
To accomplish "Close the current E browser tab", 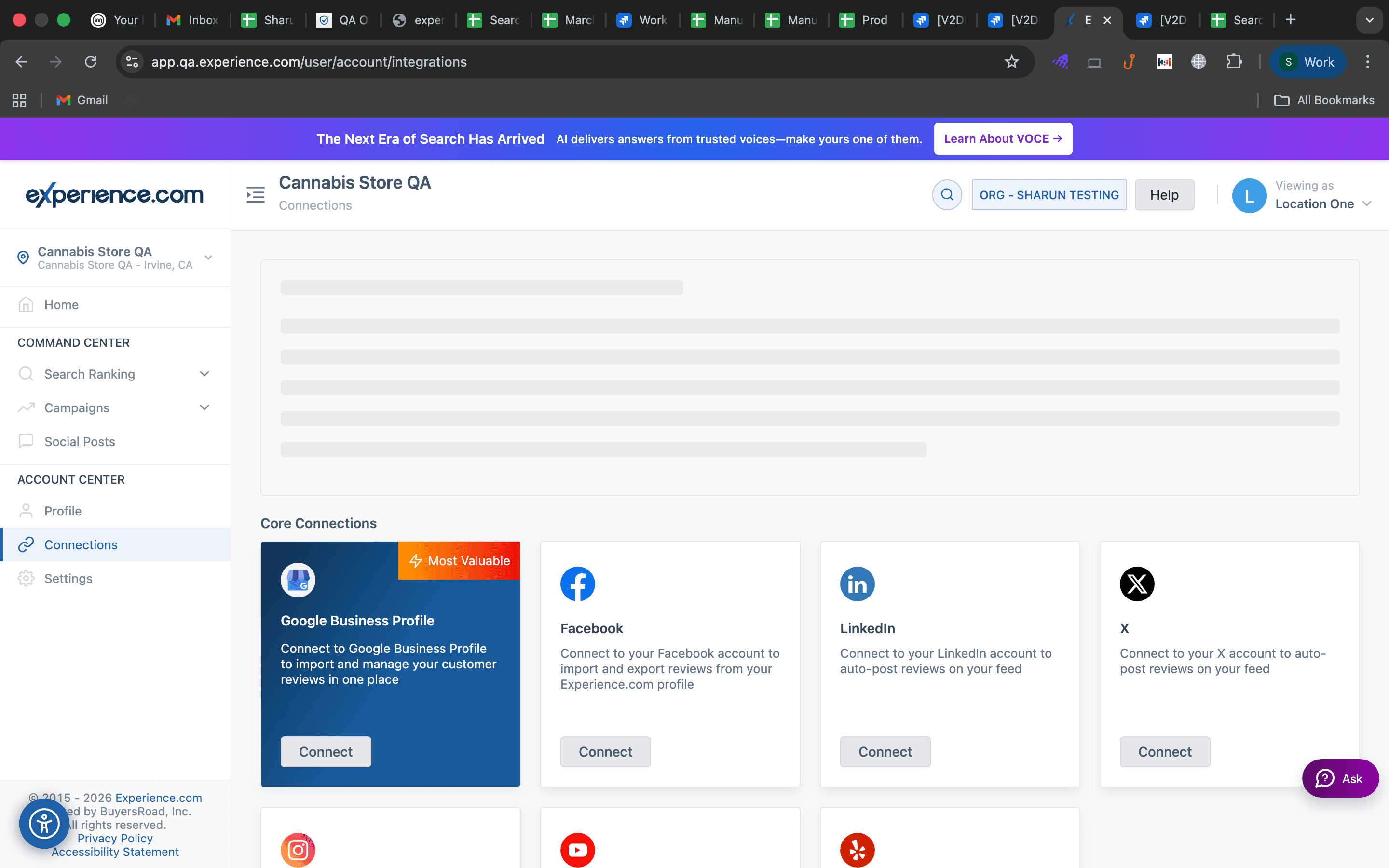I will 1107,20.
